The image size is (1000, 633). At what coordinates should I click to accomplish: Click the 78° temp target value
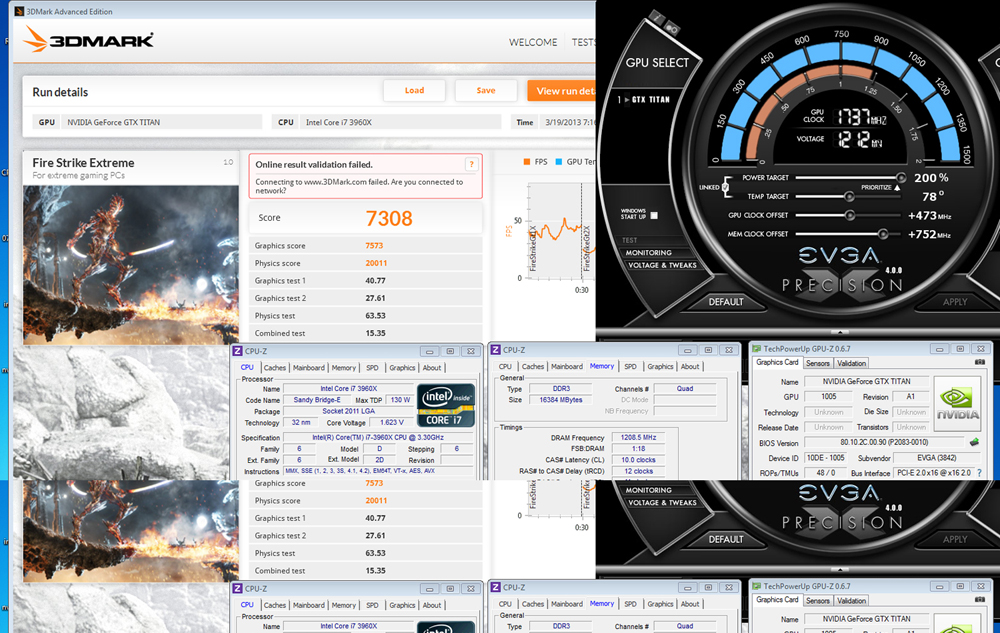click(x=933, y=196)
